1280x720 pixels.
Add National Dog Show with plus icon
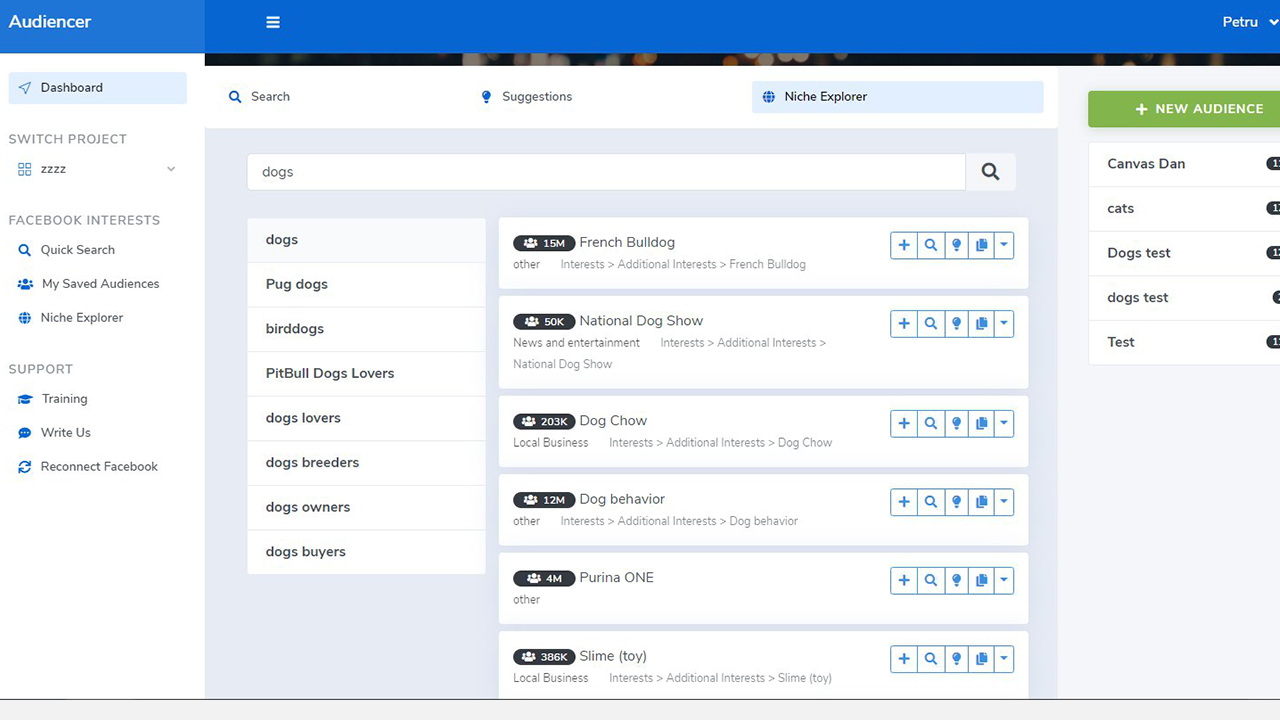904,324
